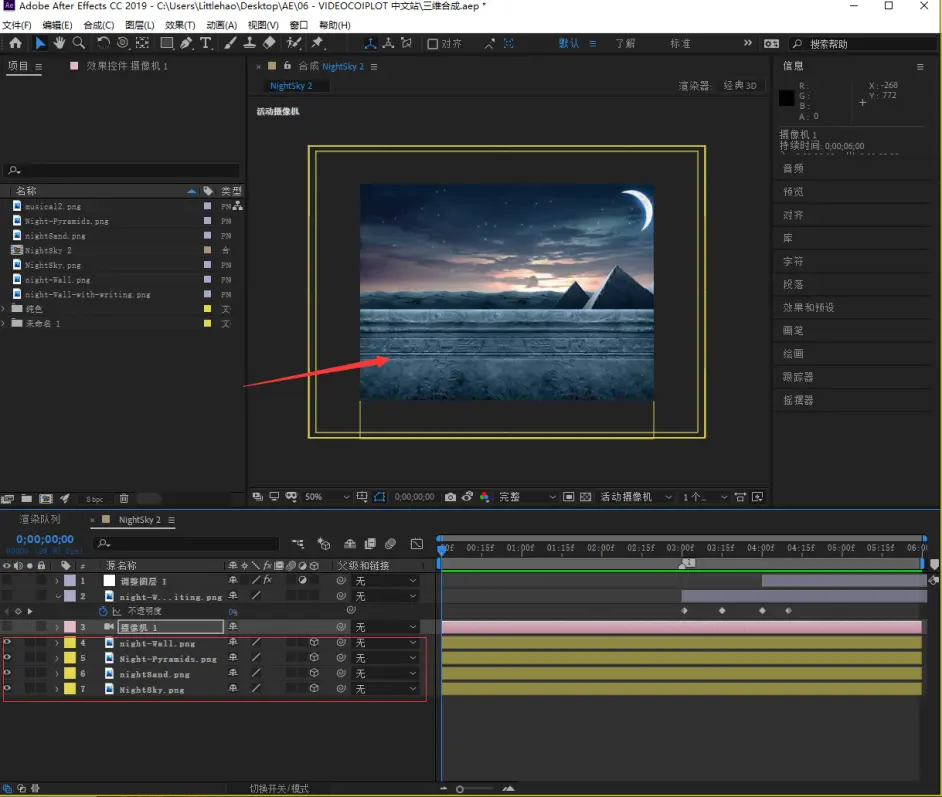The width and height of the screenshot is (942, 797).
Task: Pick the Pen tool in toolbar
Action: [x=187, y=44]
